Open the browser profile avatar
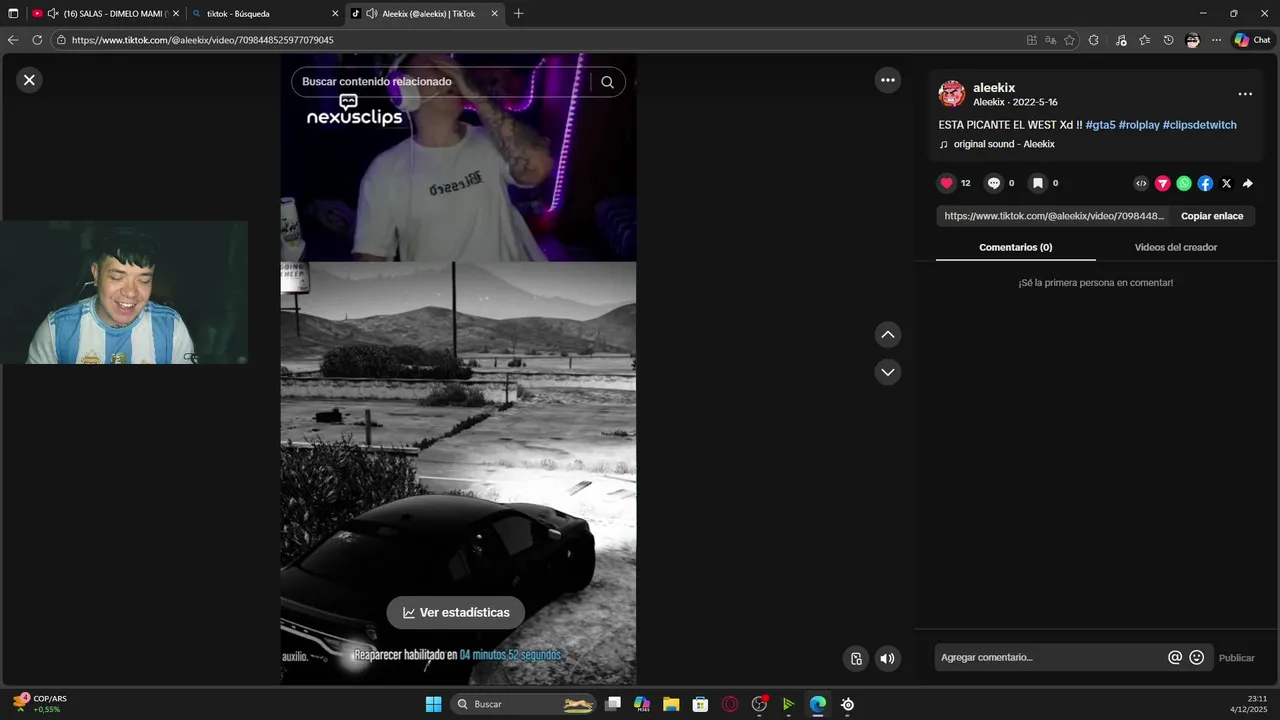This screenshot has width=1280, height=720. pos(1192,40)
